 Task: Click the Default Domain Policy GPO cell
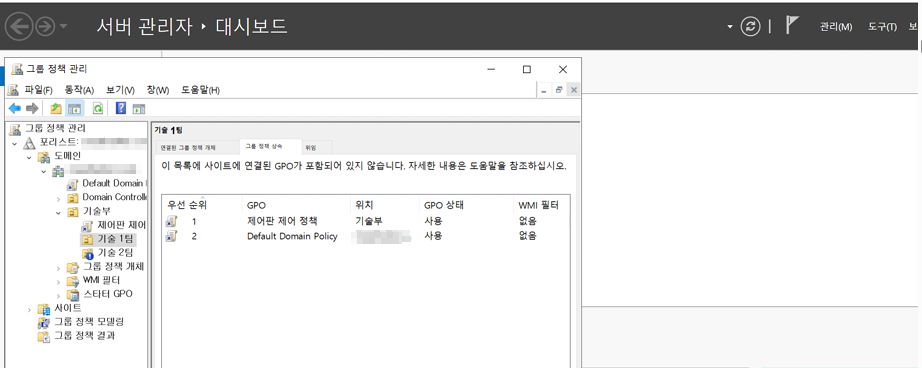292,236
